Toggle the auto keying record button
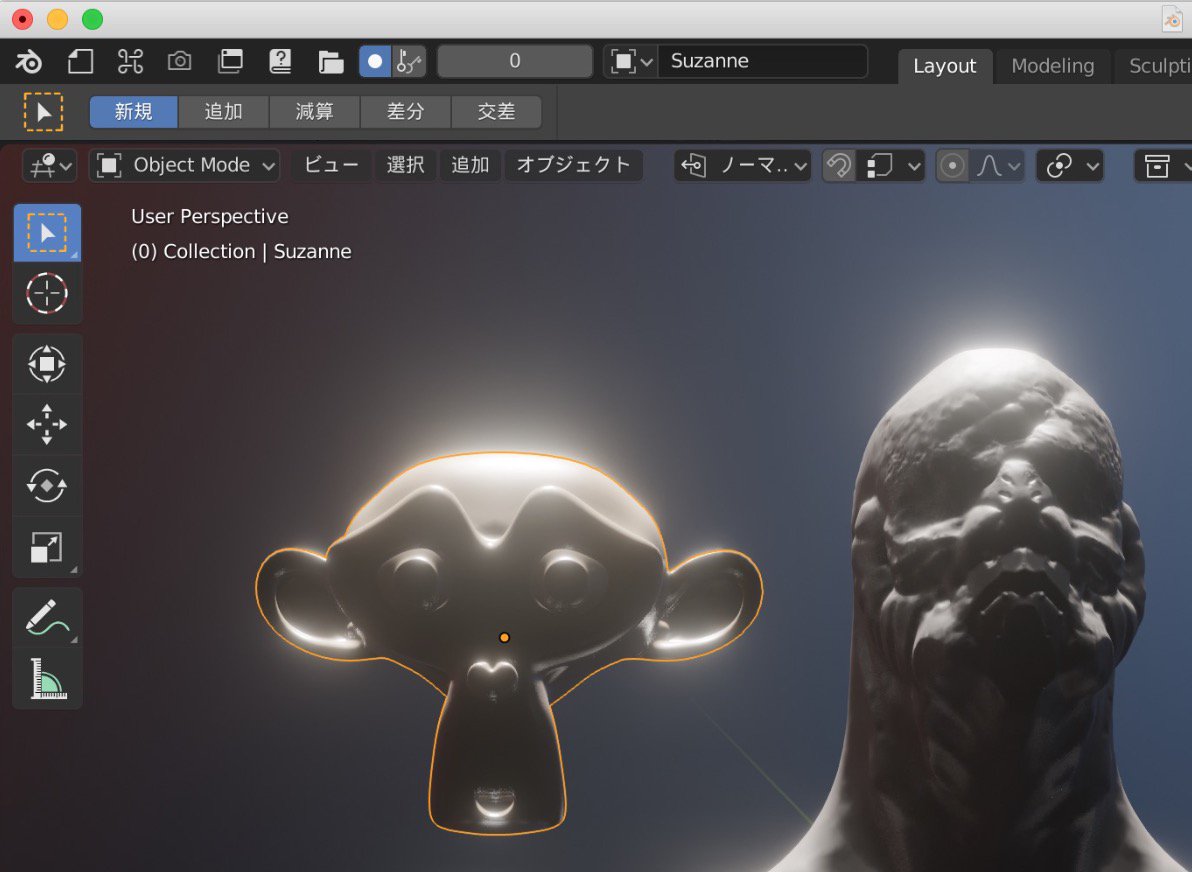The image size is (1192, 872). tap(375, 61)
